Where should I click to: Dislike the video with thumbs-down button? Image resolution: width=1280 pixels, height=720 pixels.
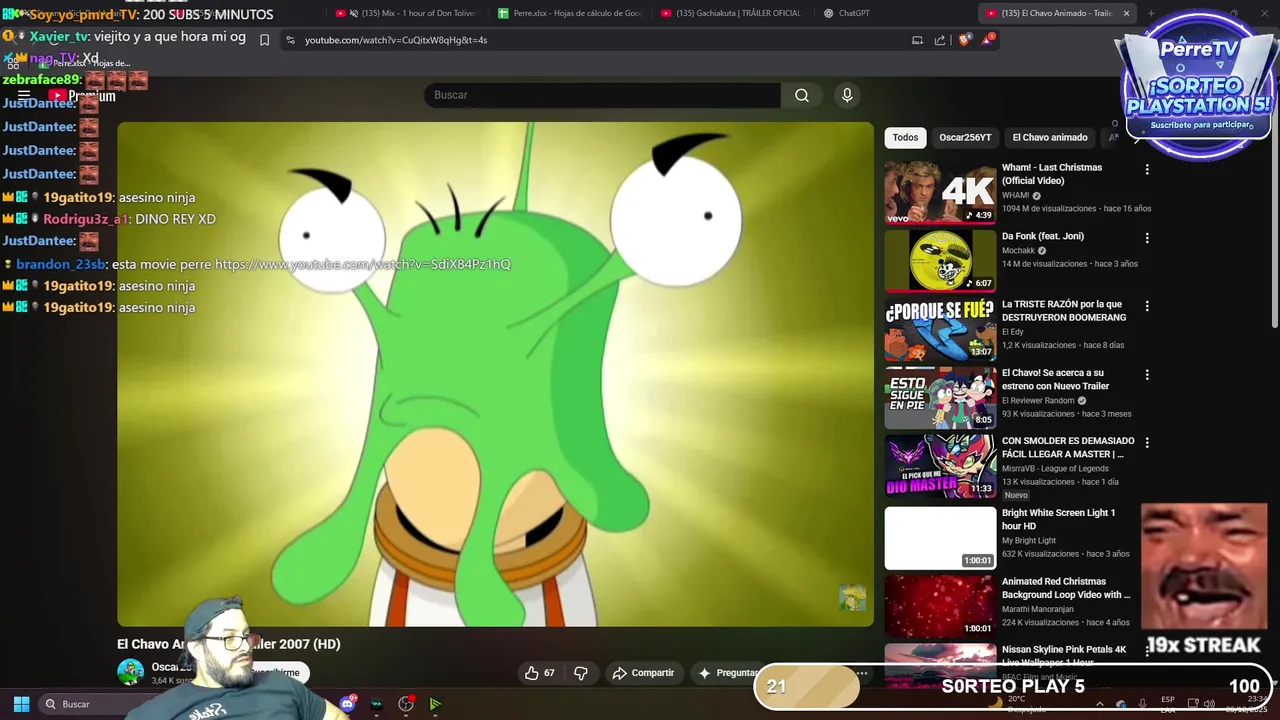(x=581, y=673)
